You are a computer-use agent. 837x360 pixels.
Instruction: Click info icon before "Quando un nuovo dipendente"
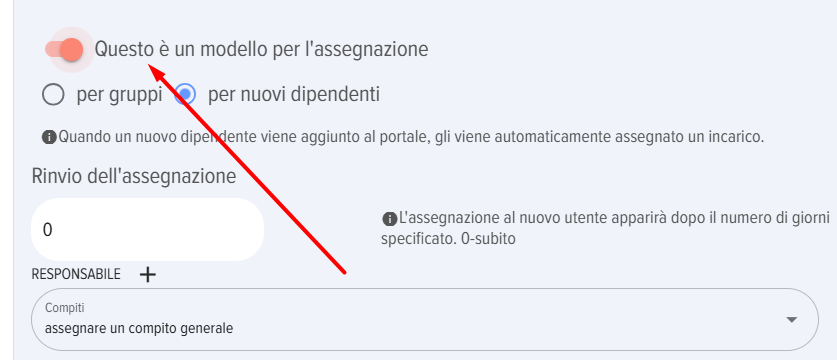coord(49,137)
